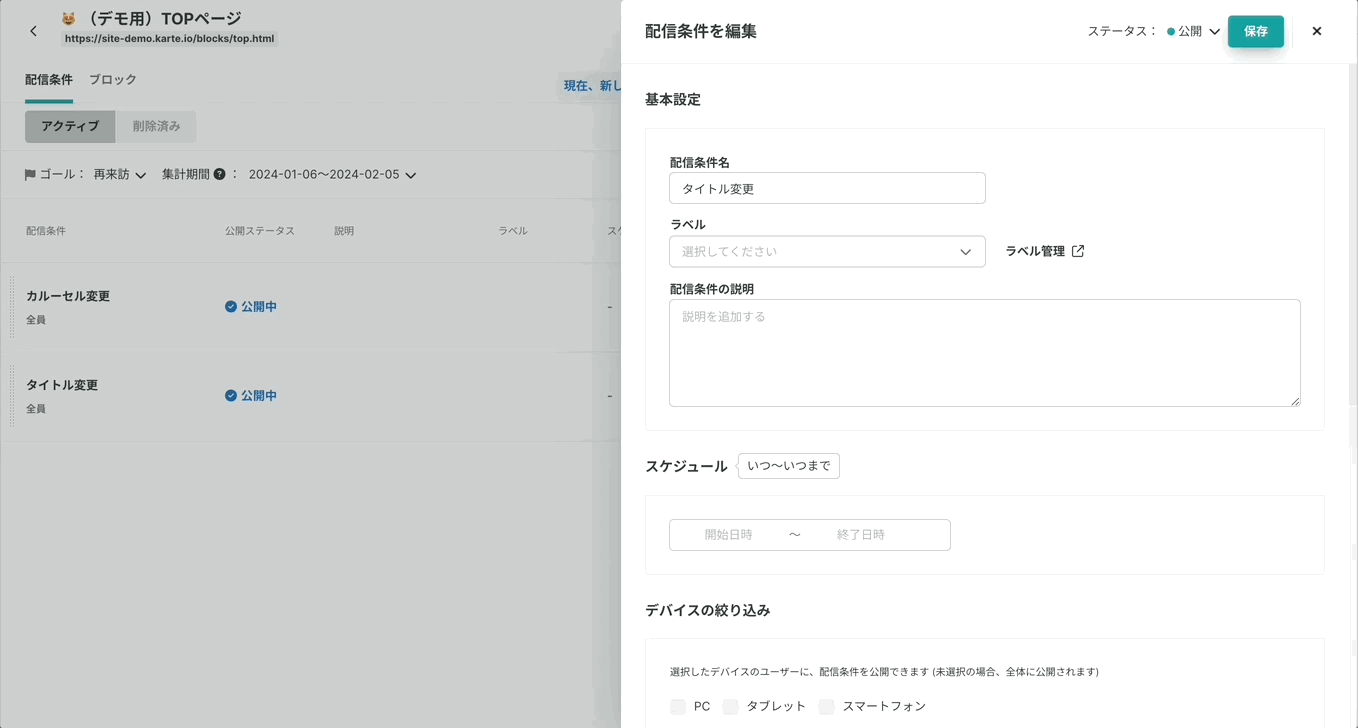Click the いつ〜いつまで schedule tag
The image size is (1358, 728).
[789, 466]
